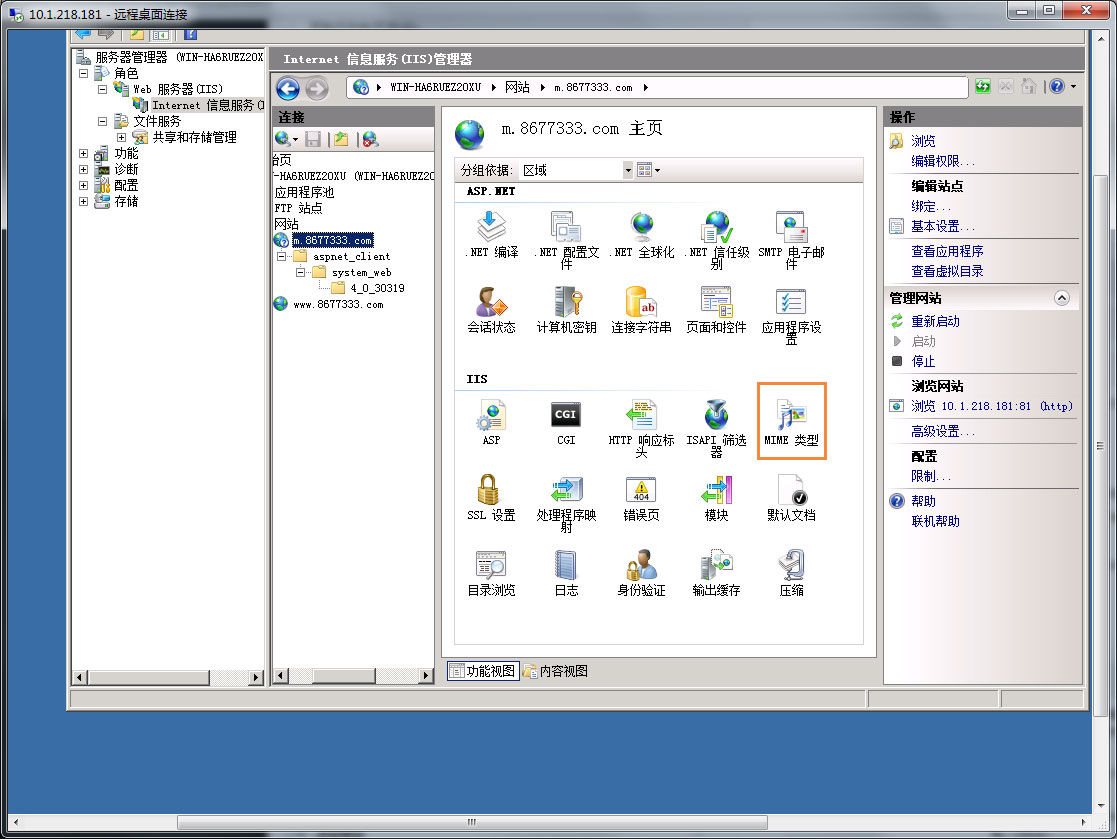Image resolution: width=1117 pixels, height=839 pixels.
Task: Open the CGI feature icon
Action: coord(566,414)
